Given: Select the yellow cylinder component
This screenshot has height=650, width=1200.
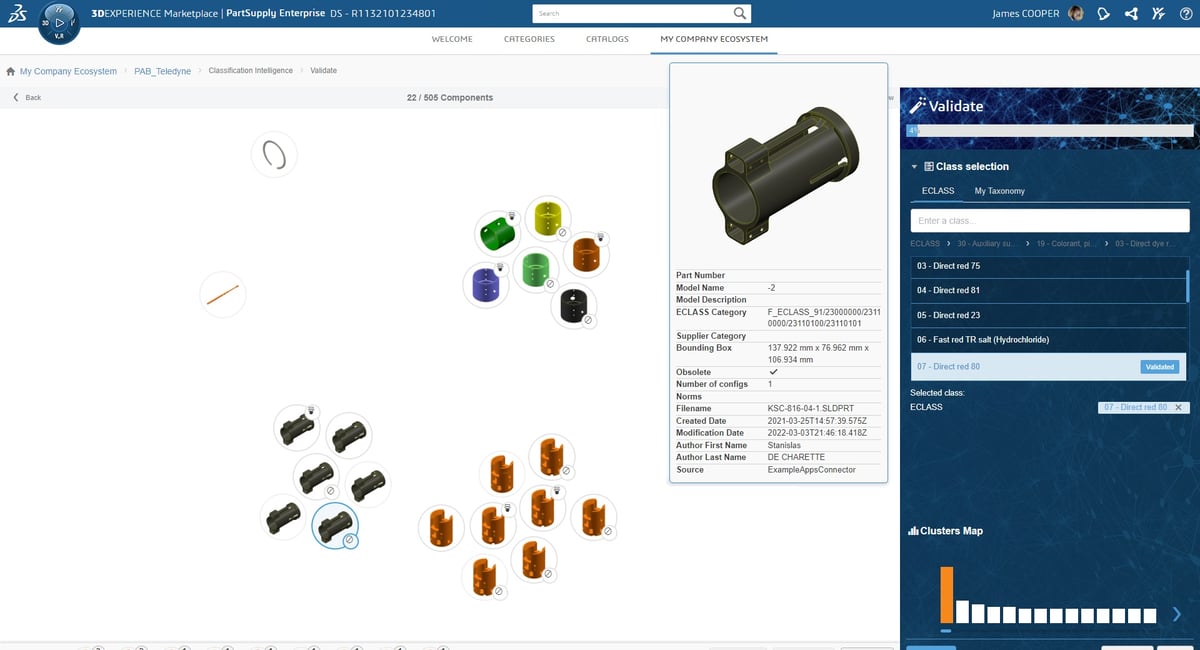Looking at the screenshot, I should [547, 219].
